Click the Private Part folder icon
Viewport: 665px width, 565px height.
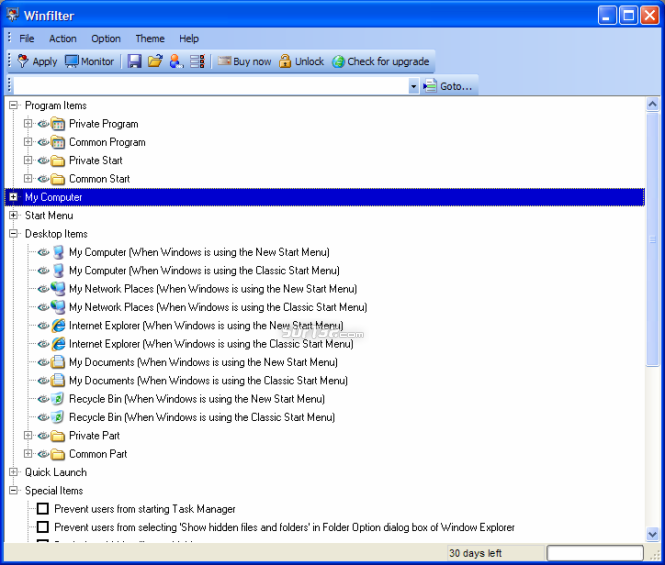coord(58,436)
